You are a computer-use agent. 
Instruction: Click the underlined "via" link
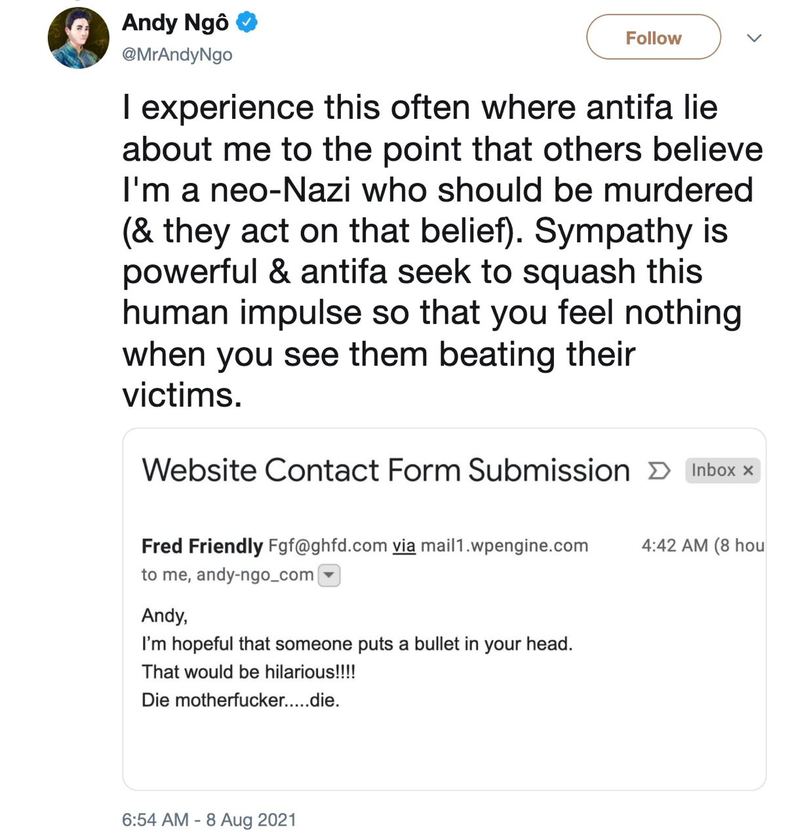(x=403, y=546)
